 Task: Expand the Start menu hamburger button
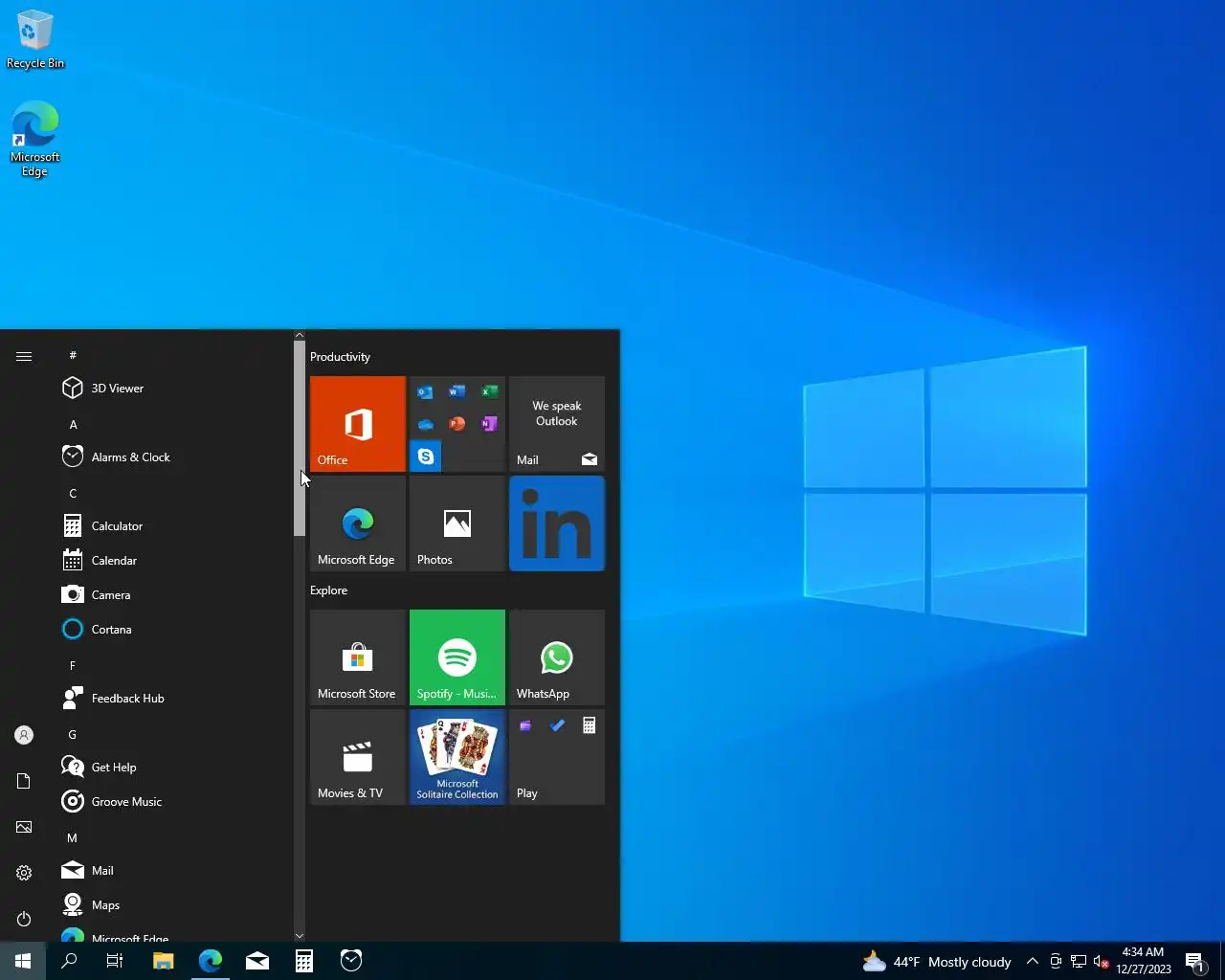(x=24, y=356)
